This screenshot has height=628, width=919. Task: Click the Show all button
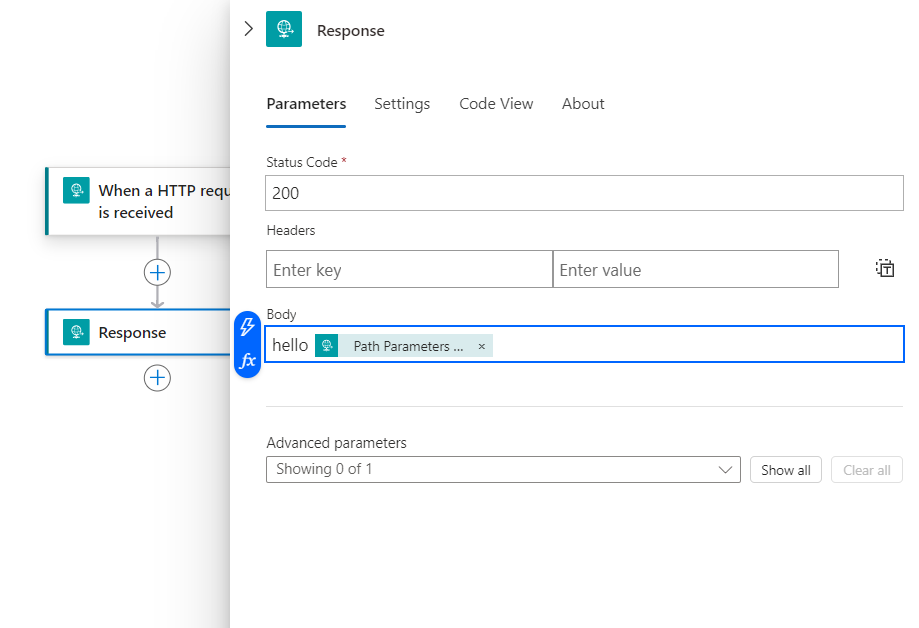[x=785, y=470]
